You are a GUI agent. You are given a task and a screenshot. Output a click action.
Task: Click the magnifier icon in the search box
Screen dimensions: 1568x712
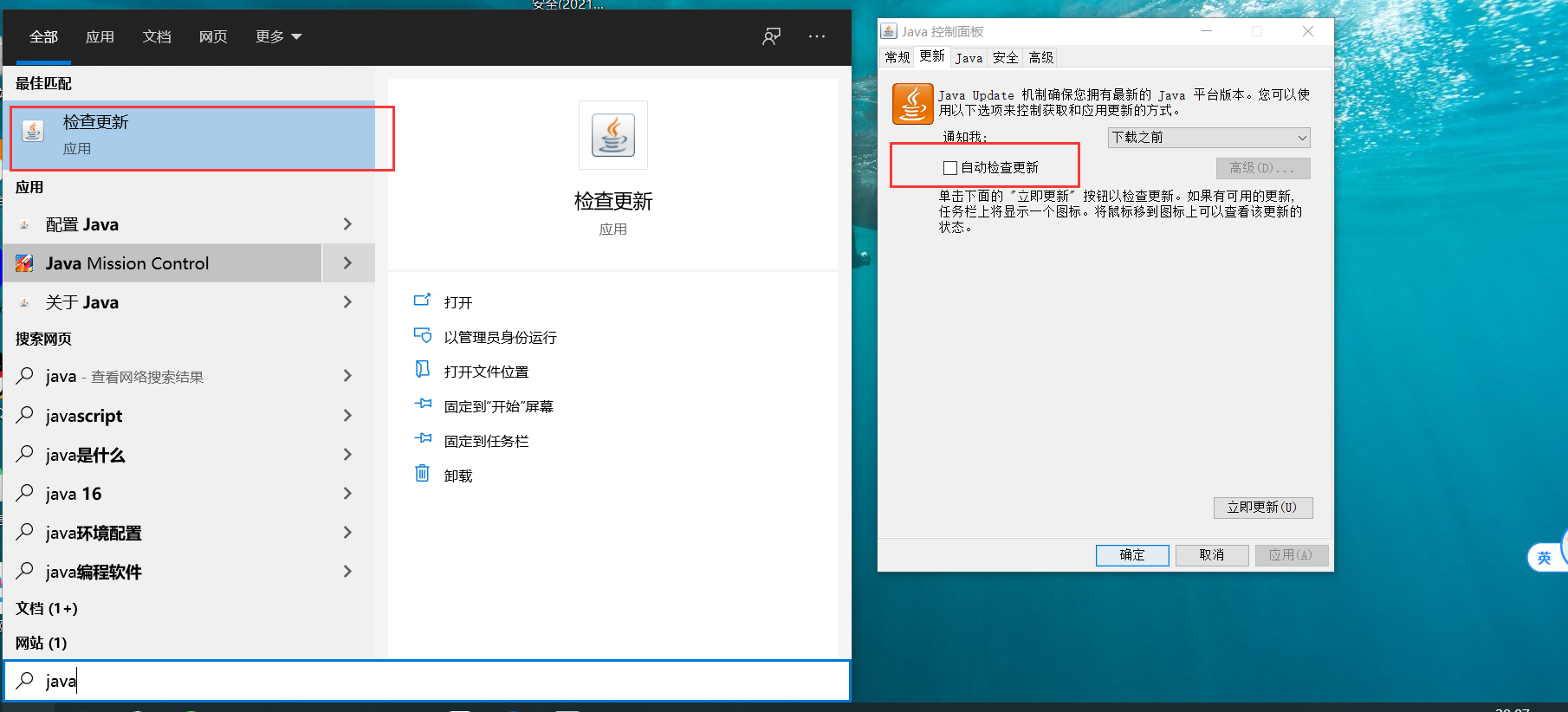25,681
